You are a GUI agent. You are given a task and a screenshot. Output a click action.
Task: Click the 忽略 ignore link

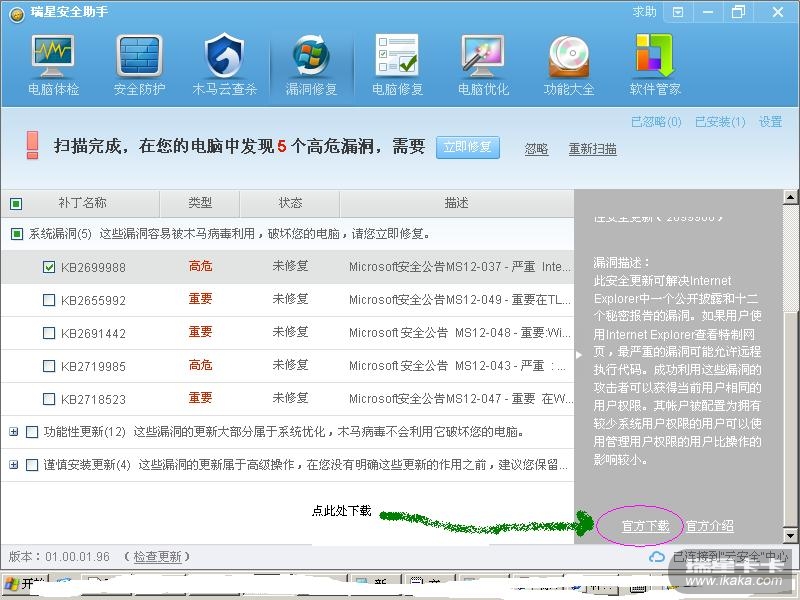pos(536,149)
